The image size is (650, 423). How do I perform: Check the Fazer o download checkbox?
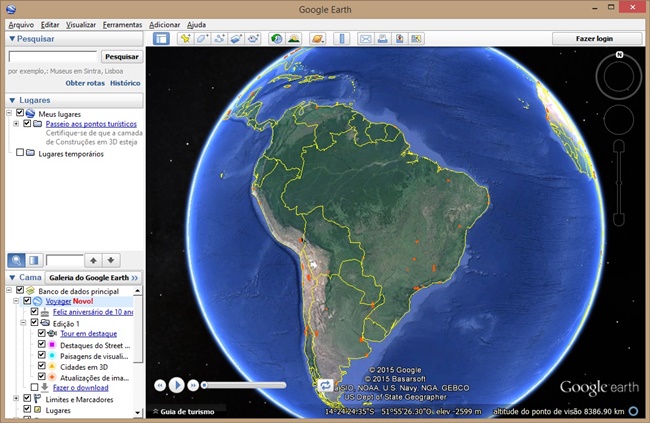point(34,387)
